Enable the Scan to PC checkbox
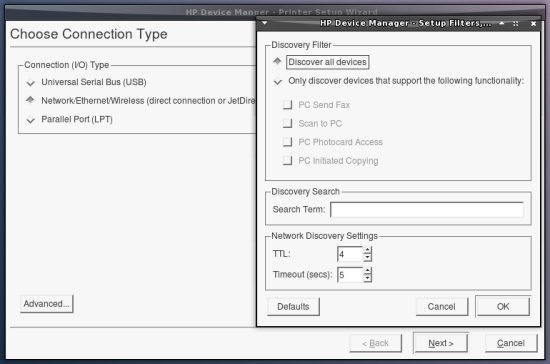This screenshot has height=364, width=550. 288,123
